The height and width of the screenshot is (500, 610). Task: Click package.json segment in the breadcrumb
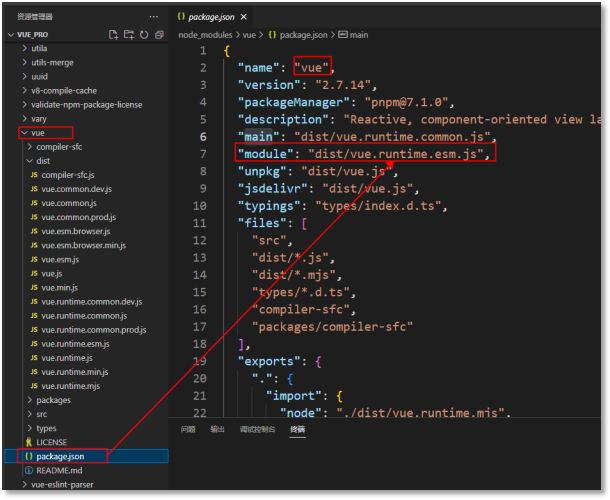pyautogui.click(x=298, y=35)
